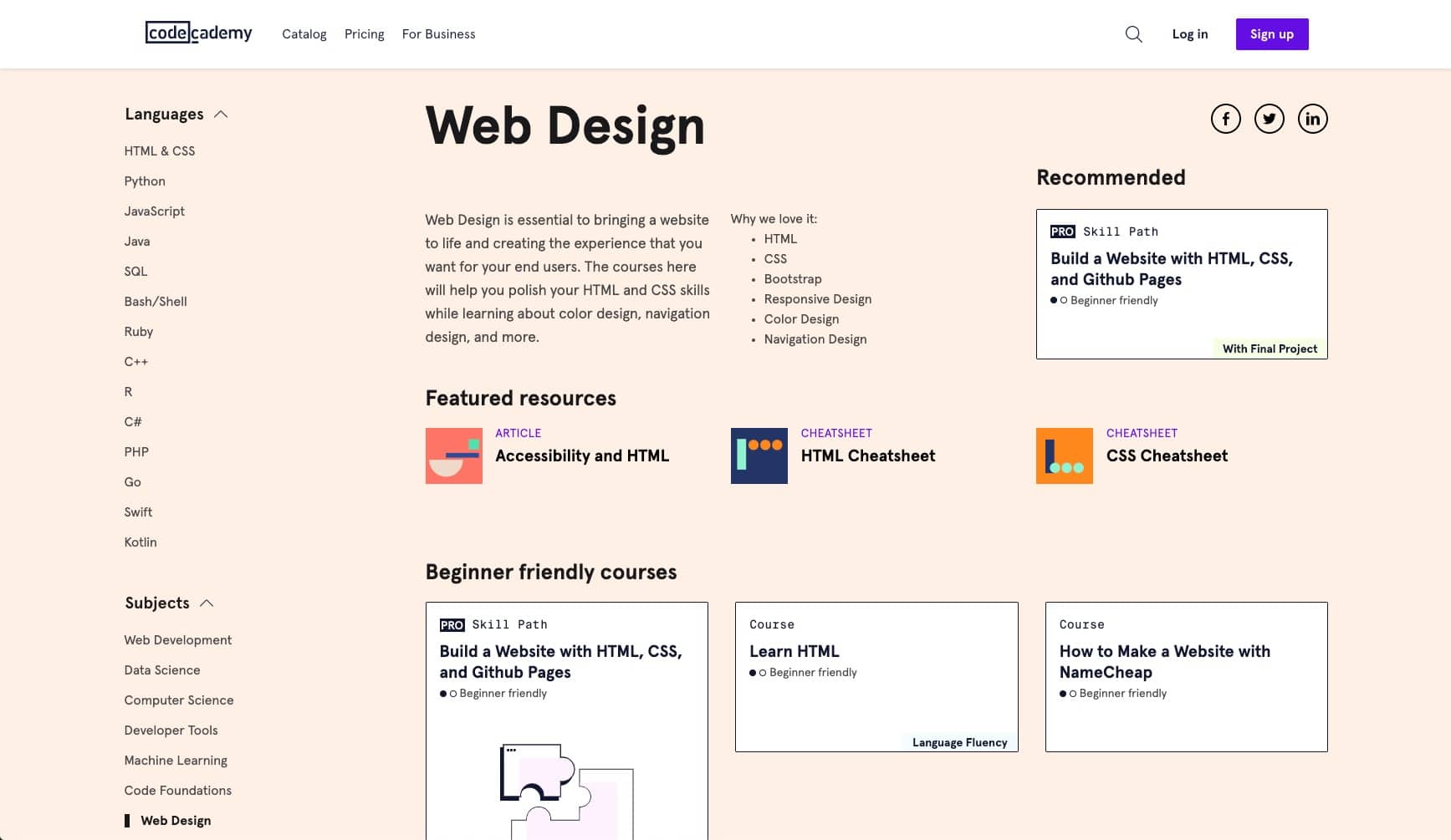The image size is (1451, 840).
Task: Share the page on Twitter
Action: pyautogui.click(x=1270, y=119)
